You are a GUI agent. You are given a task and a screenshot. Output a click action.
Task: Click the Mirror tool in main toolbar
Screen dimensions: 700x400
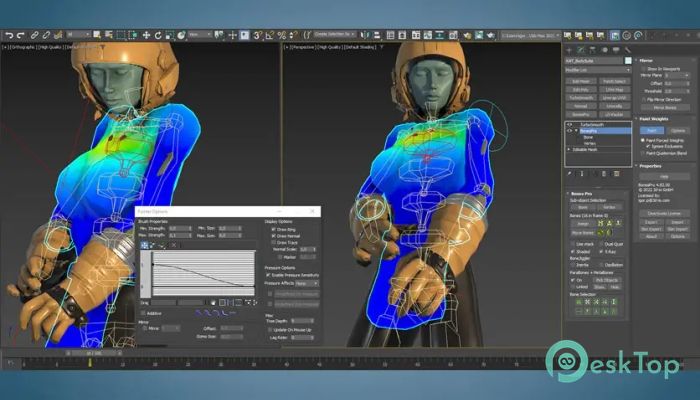pyautogui.click(x=365, y=35)
